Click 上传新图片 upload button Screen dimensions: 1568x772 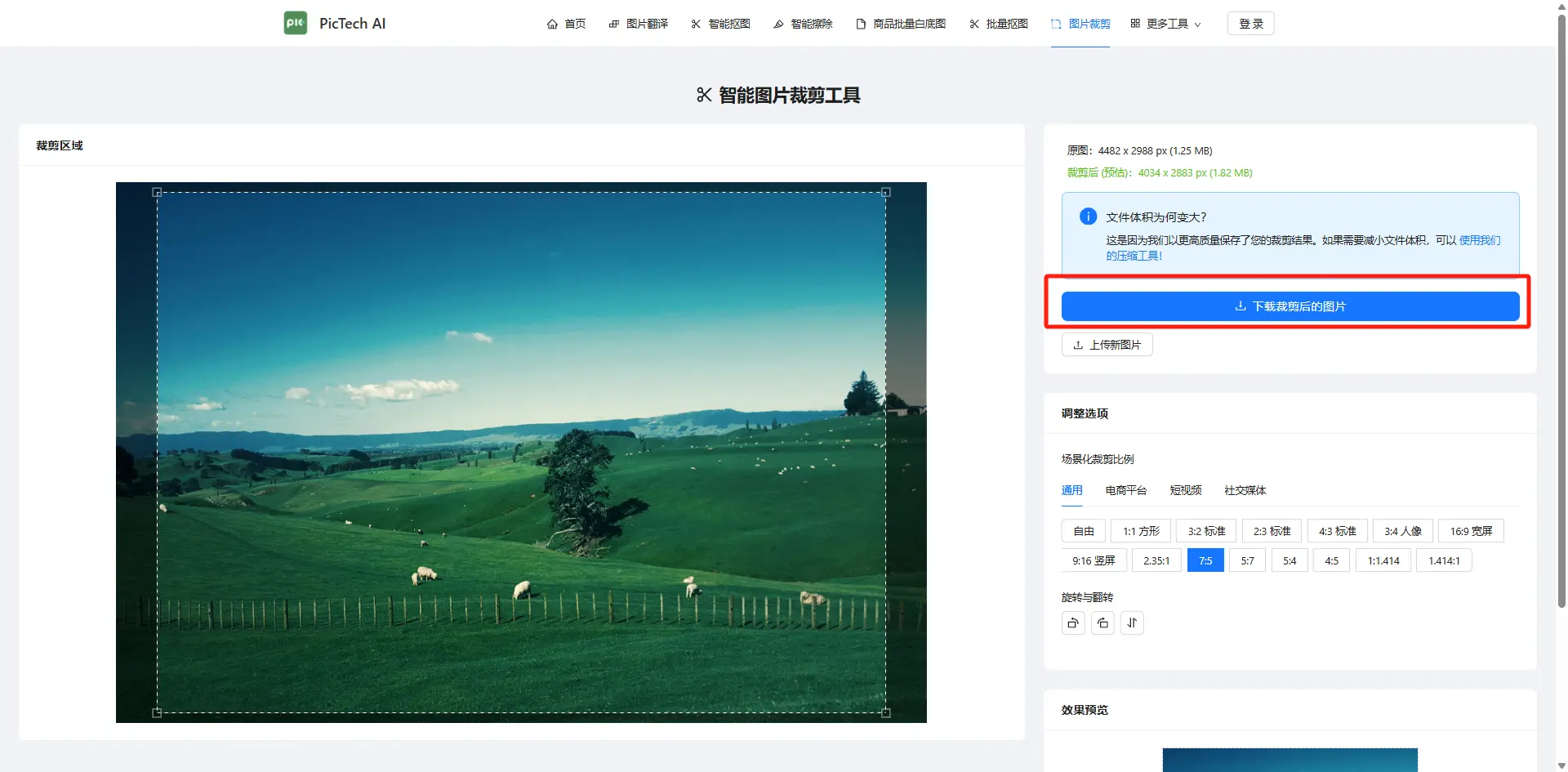(1107, 345)
